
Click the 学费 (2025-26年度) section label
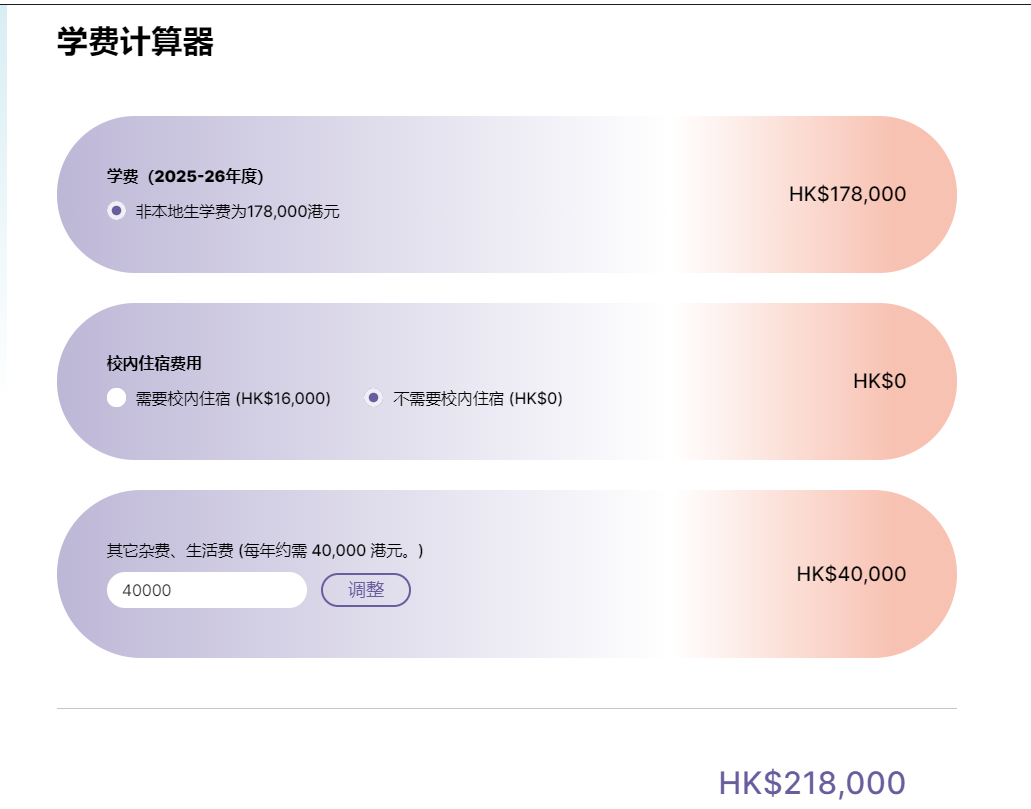pos(185,177)
